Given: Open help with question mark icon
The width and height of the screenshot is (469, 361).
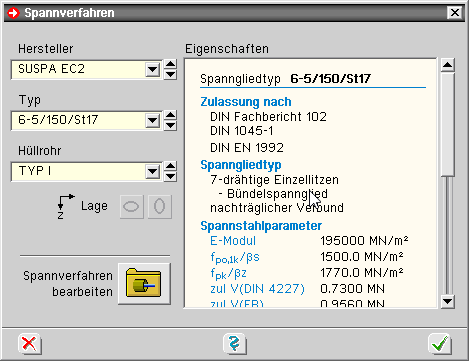Looking at the screenshot, I should [x=234, y=344].
